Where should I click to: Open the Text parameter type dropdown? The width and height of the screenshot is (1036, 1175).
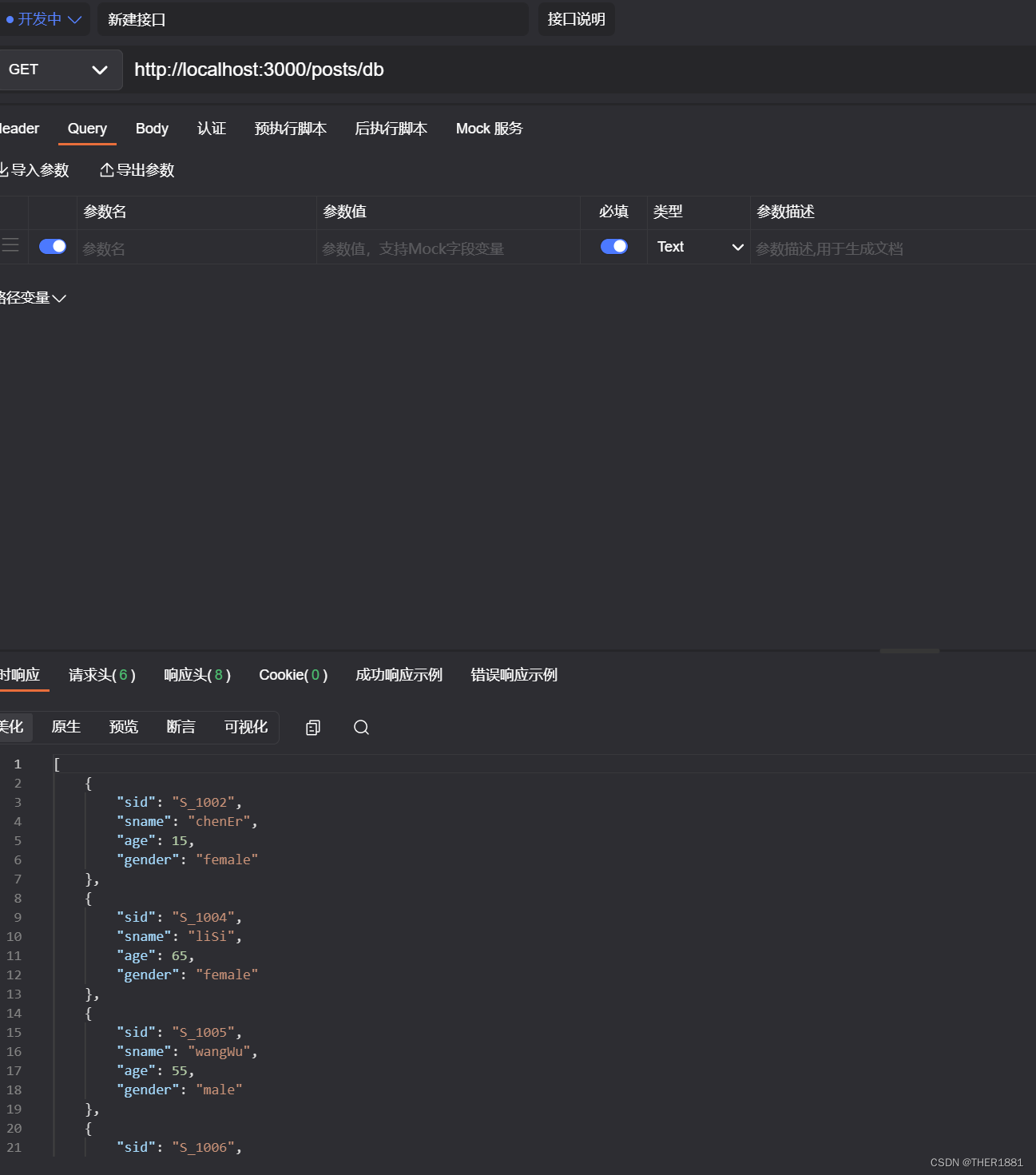tap(698, 247)
